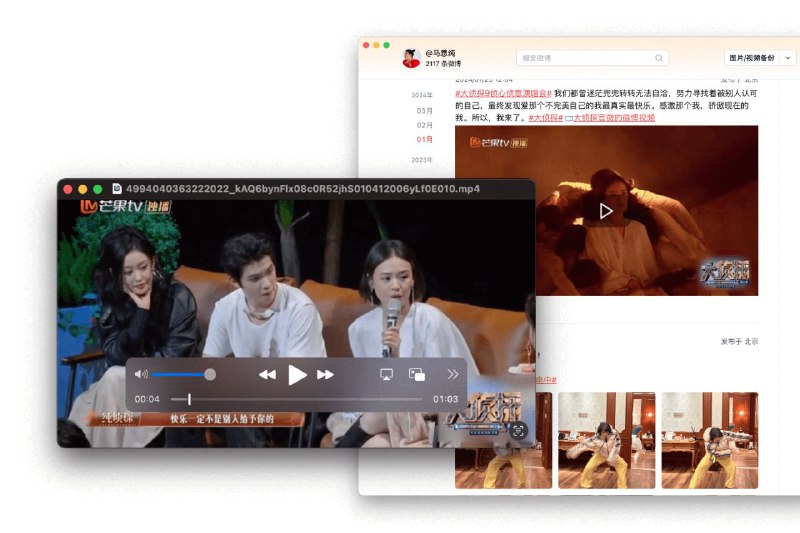Select 2024年 in the timeline sidebar

(422, 95)
